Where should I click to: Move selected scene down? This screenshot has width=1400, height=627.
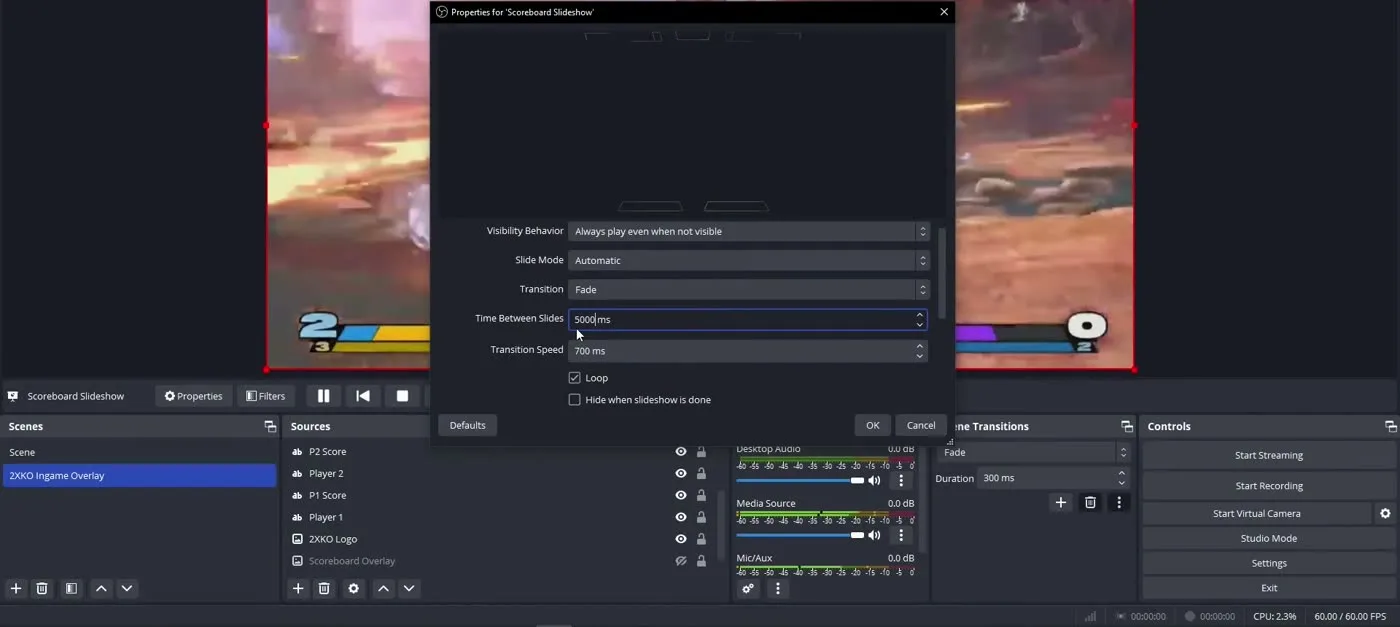pos(127,589)
